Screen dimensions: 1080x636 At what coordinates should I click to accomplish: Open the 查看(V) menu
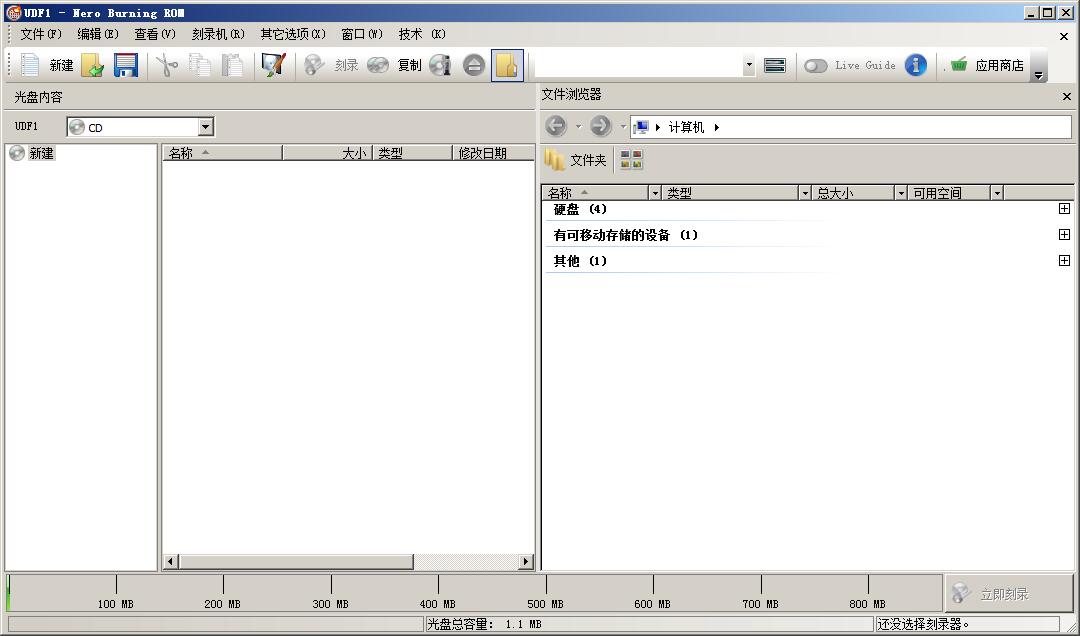[155, 34]
